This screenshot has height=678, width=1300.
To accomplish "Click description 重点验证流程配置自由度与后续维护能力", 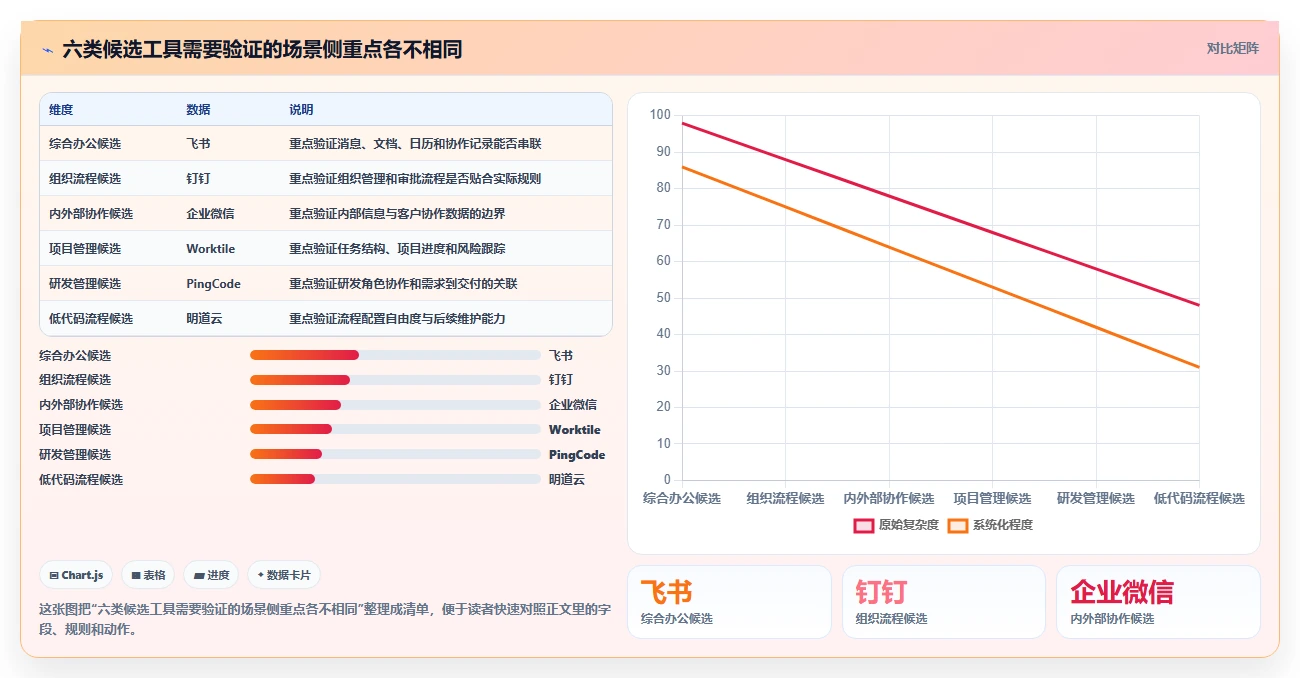I will click(x=397, y=319).
